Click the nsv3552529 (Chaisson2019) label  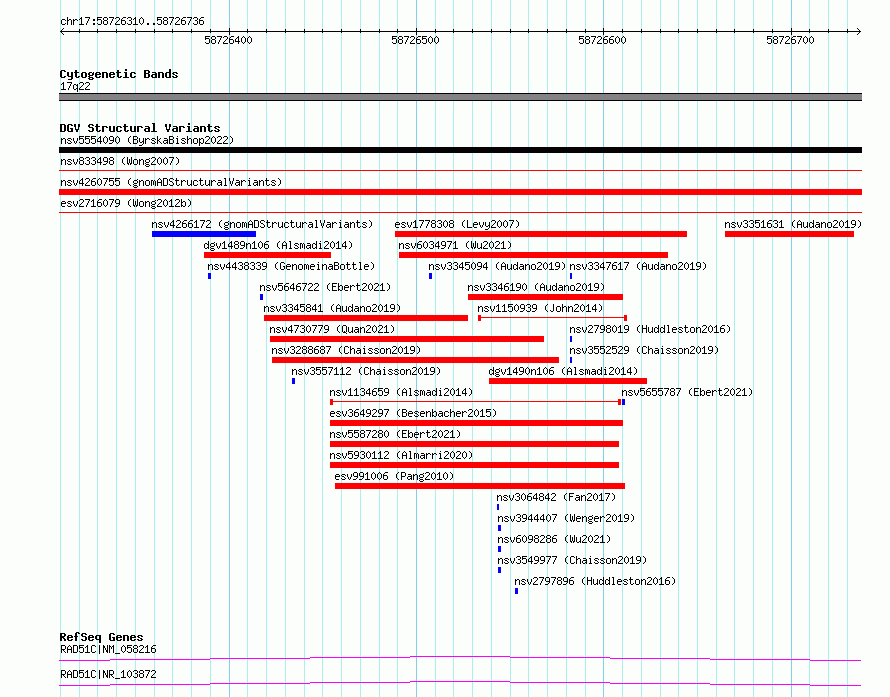tap(644, 350)
